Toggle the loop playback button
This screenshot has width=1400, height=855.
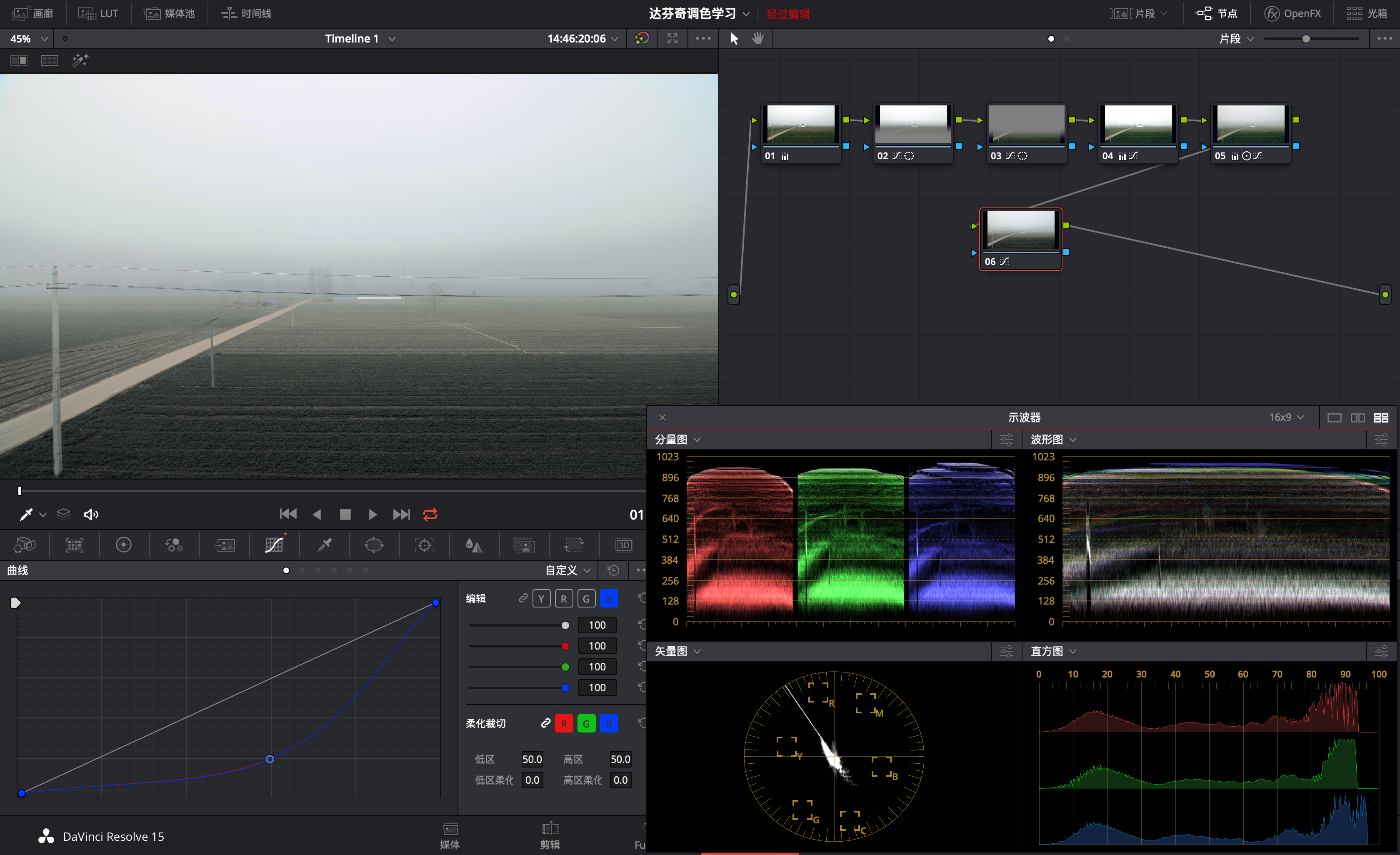pyautogui.click(x=430, y=514)
